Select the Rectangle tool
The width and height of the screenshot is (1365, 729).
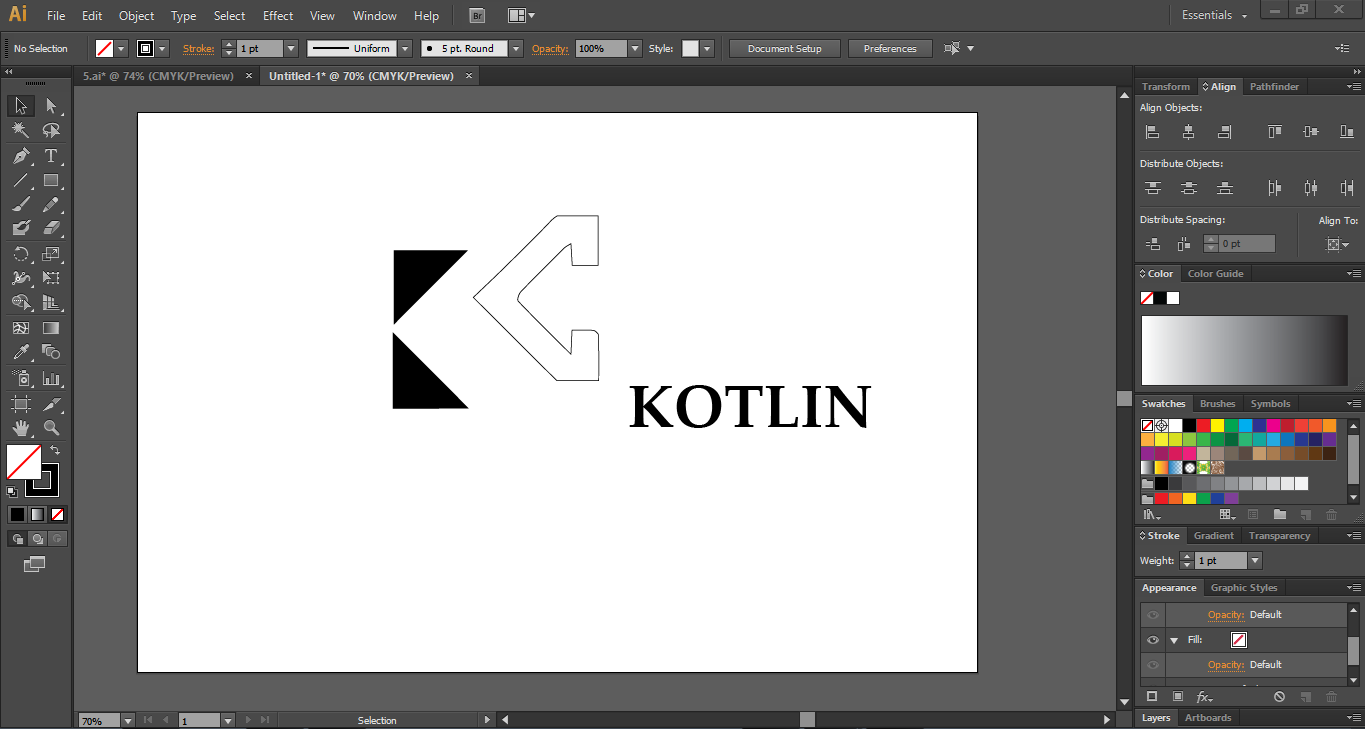[x=51, y=181]
